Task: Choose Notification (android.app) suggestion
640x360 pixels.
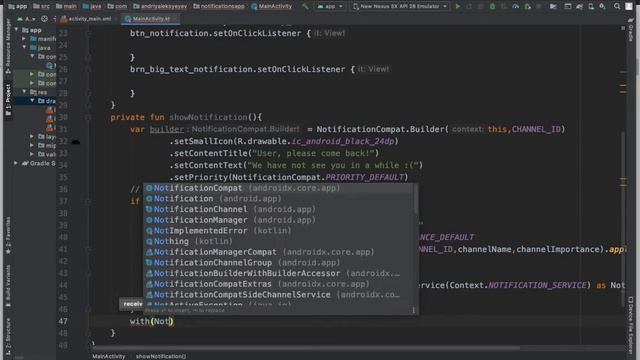Action: 278,199
